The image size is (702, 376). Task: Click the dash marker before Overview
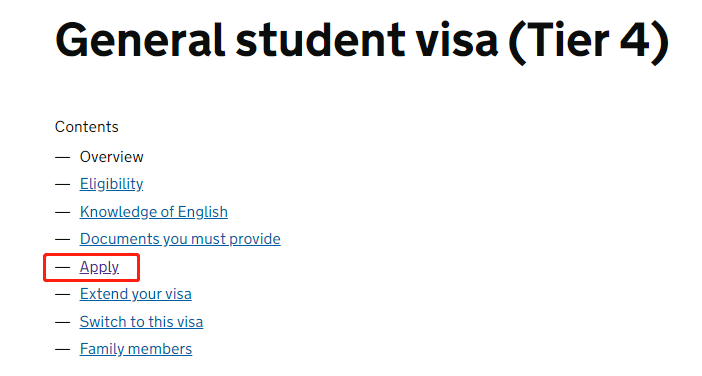pos(63,158)
